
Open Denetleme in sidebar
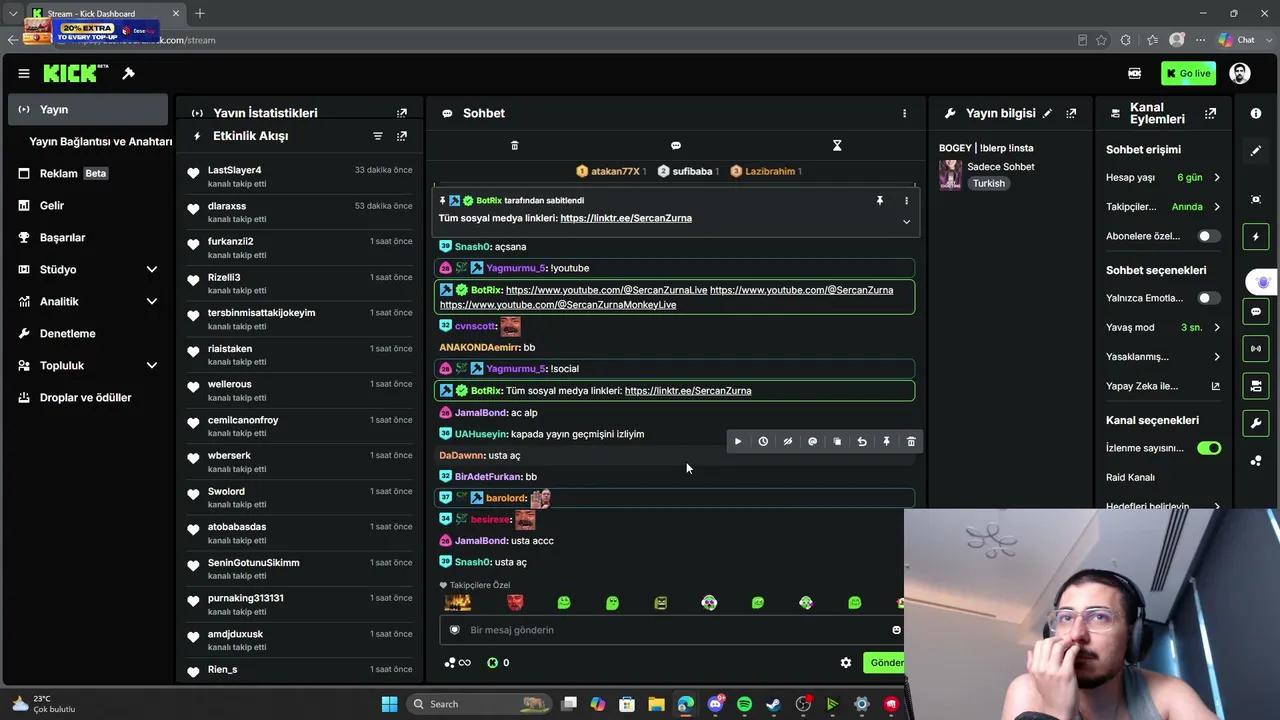coord(88,334)
